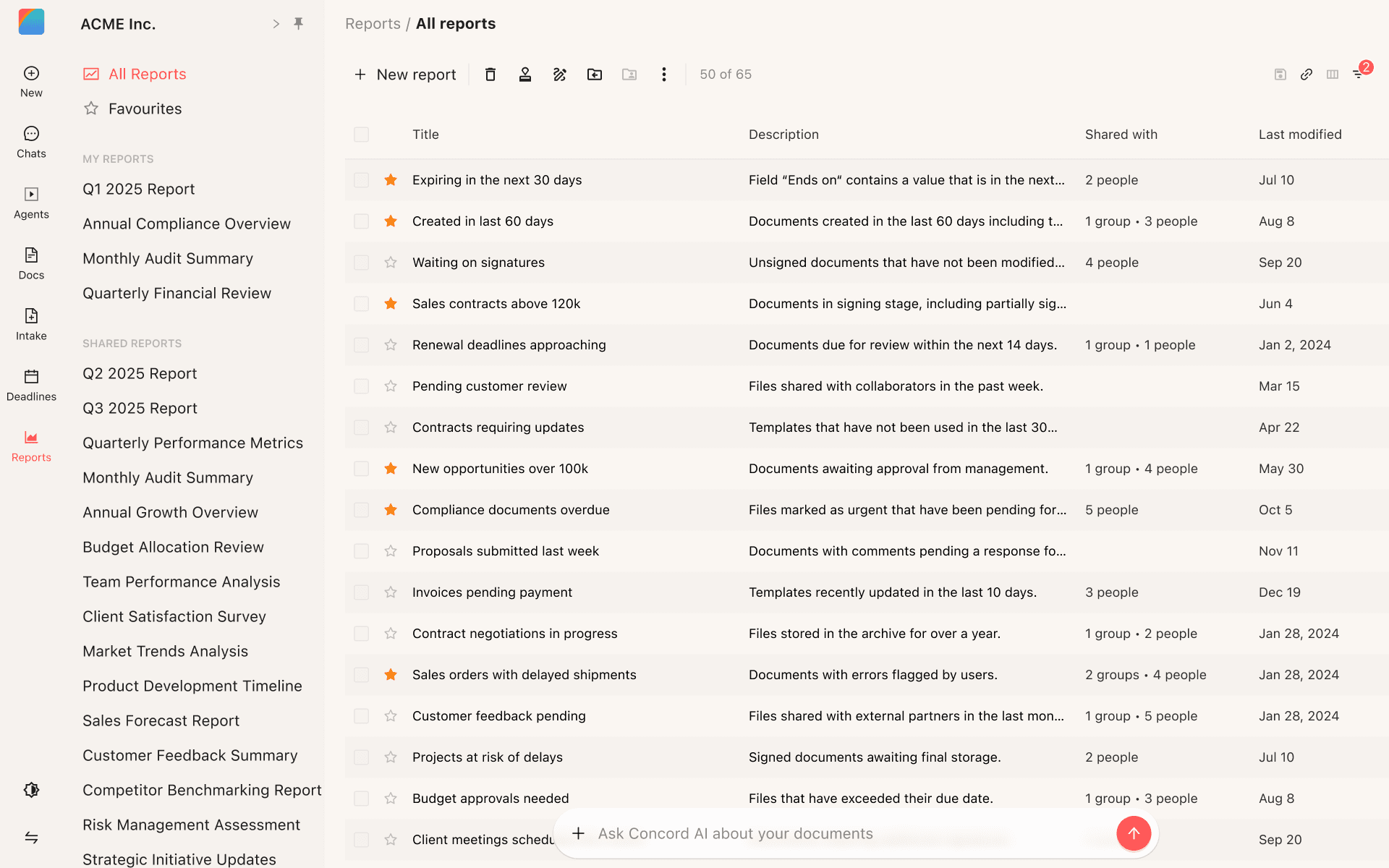
Task: Click the New report button
Action: click(405, 75)
